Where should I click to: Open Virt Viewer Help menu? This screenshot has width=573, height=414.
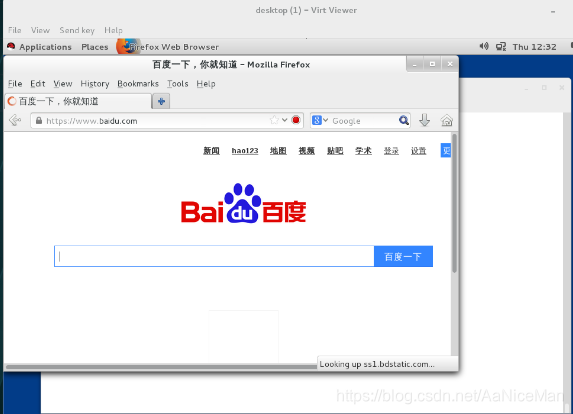click(x=113, y=30)
